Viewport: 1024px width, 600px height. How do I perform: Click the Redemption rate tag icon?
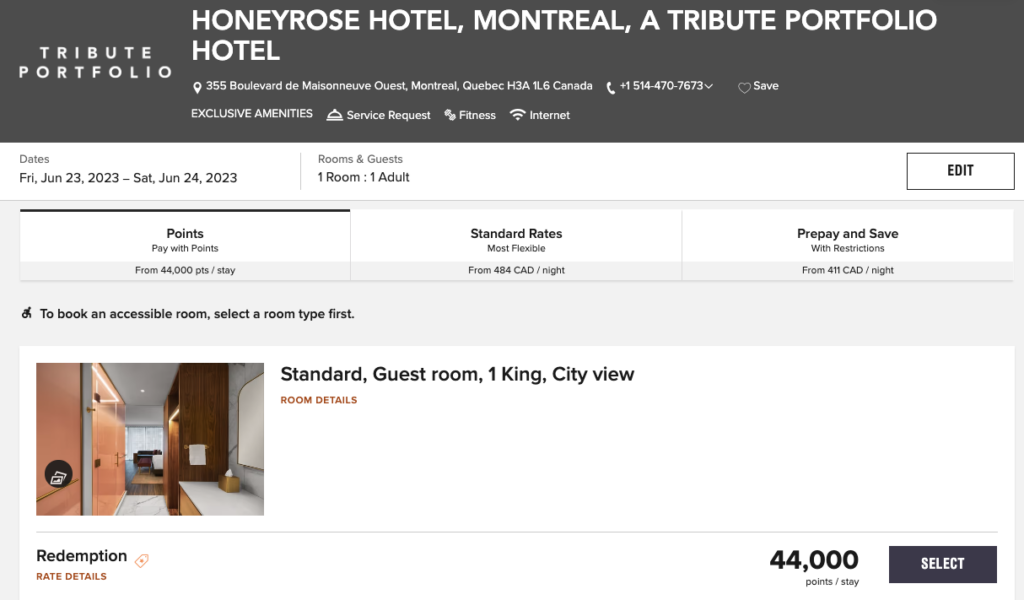142,560
